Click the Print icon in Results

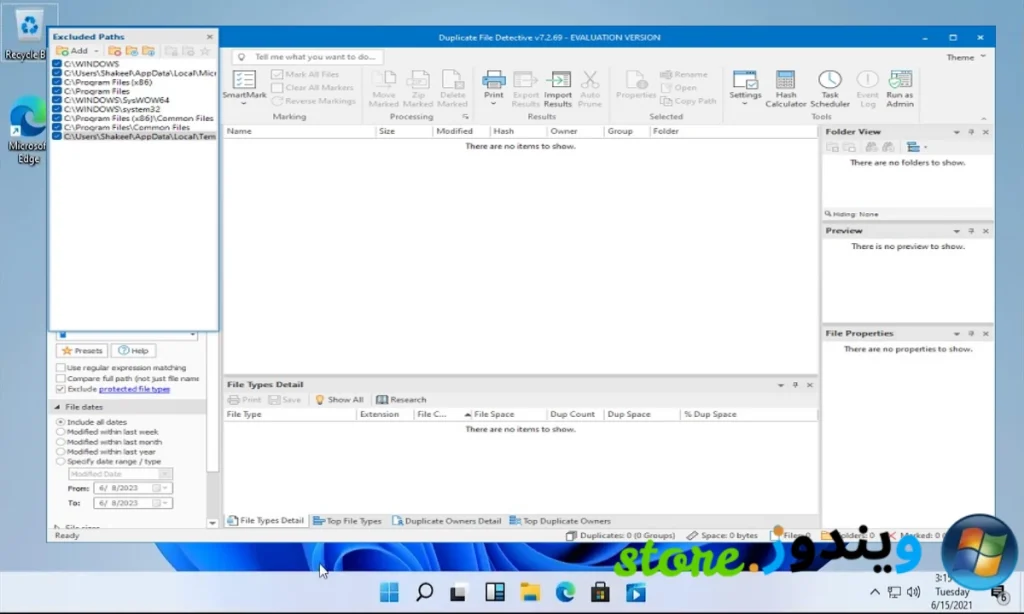pyautogui.click(x=494, y=85)
